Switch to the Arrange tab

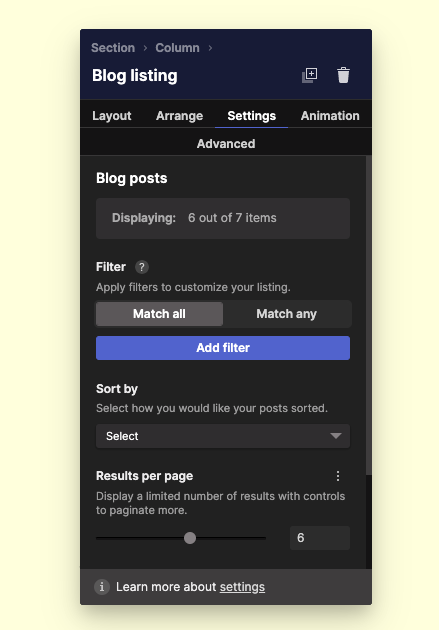pos(180,116)
